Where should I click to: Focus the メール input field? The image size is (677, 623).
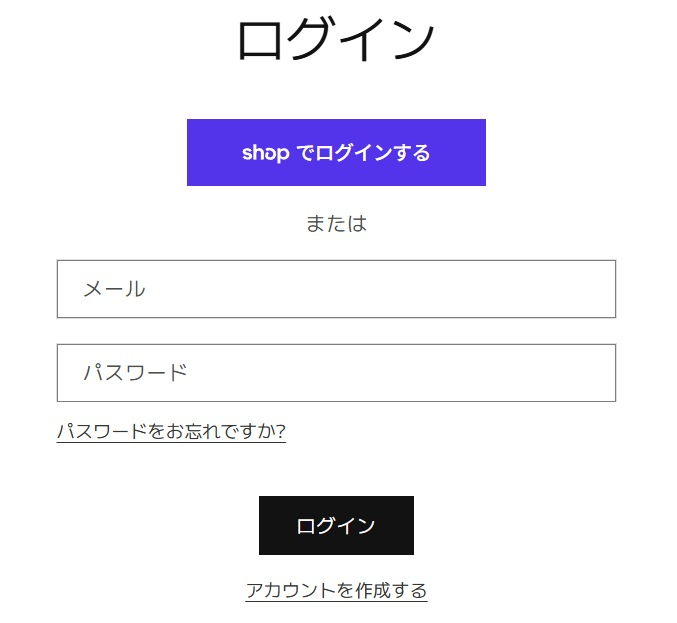point(336,289)
